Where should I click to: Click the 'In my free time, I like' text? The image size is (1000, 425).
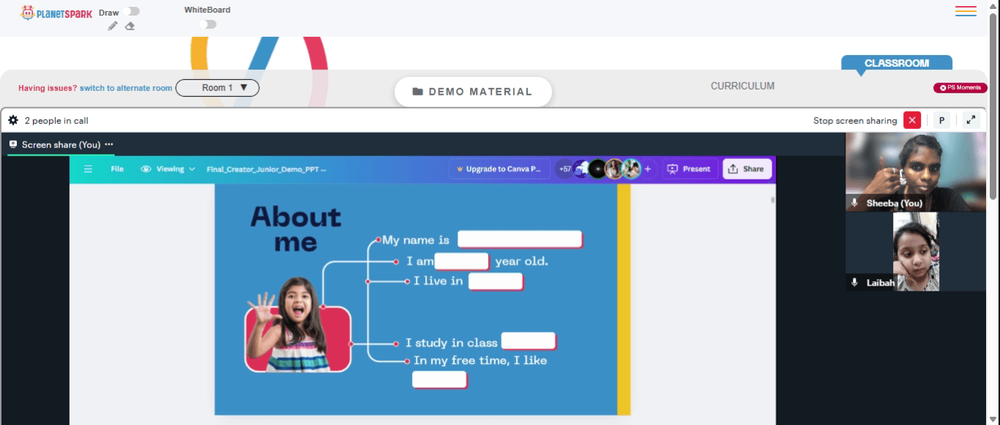(x=480, y=361)
